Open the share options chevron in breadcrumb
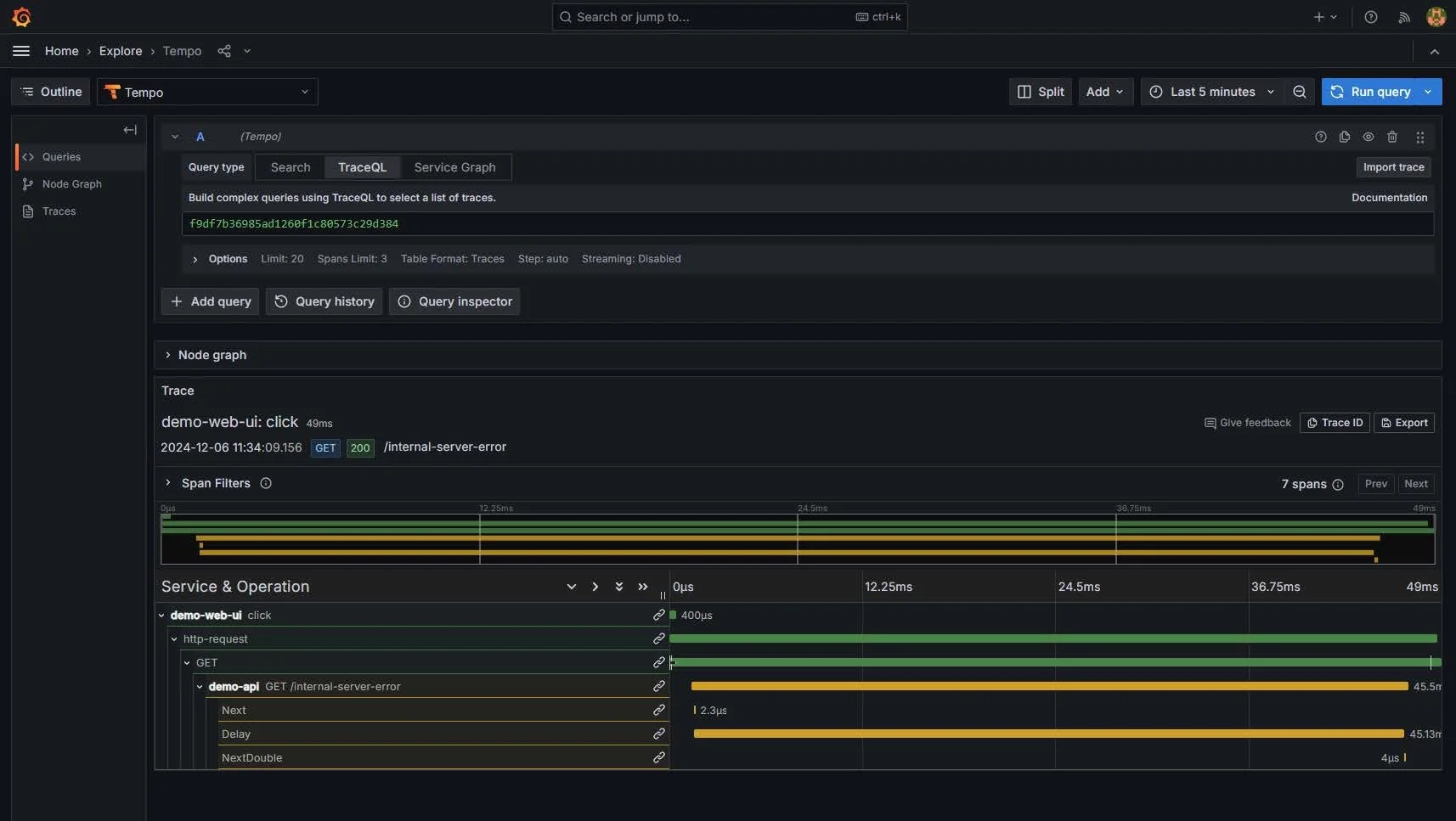This screenshot has width=1456, height=821. 247,51
